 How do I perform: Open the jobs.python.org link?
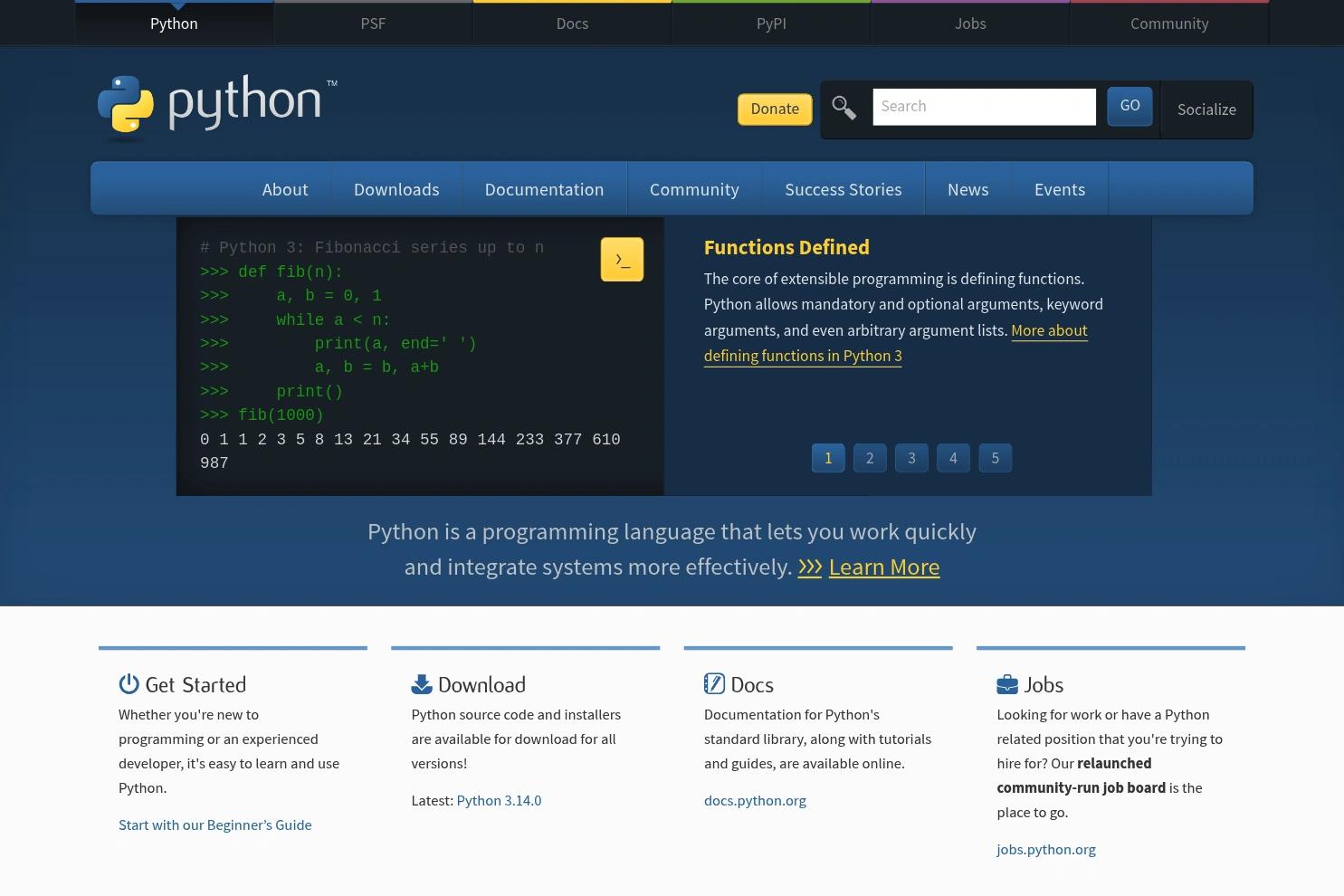(1045, 849)
